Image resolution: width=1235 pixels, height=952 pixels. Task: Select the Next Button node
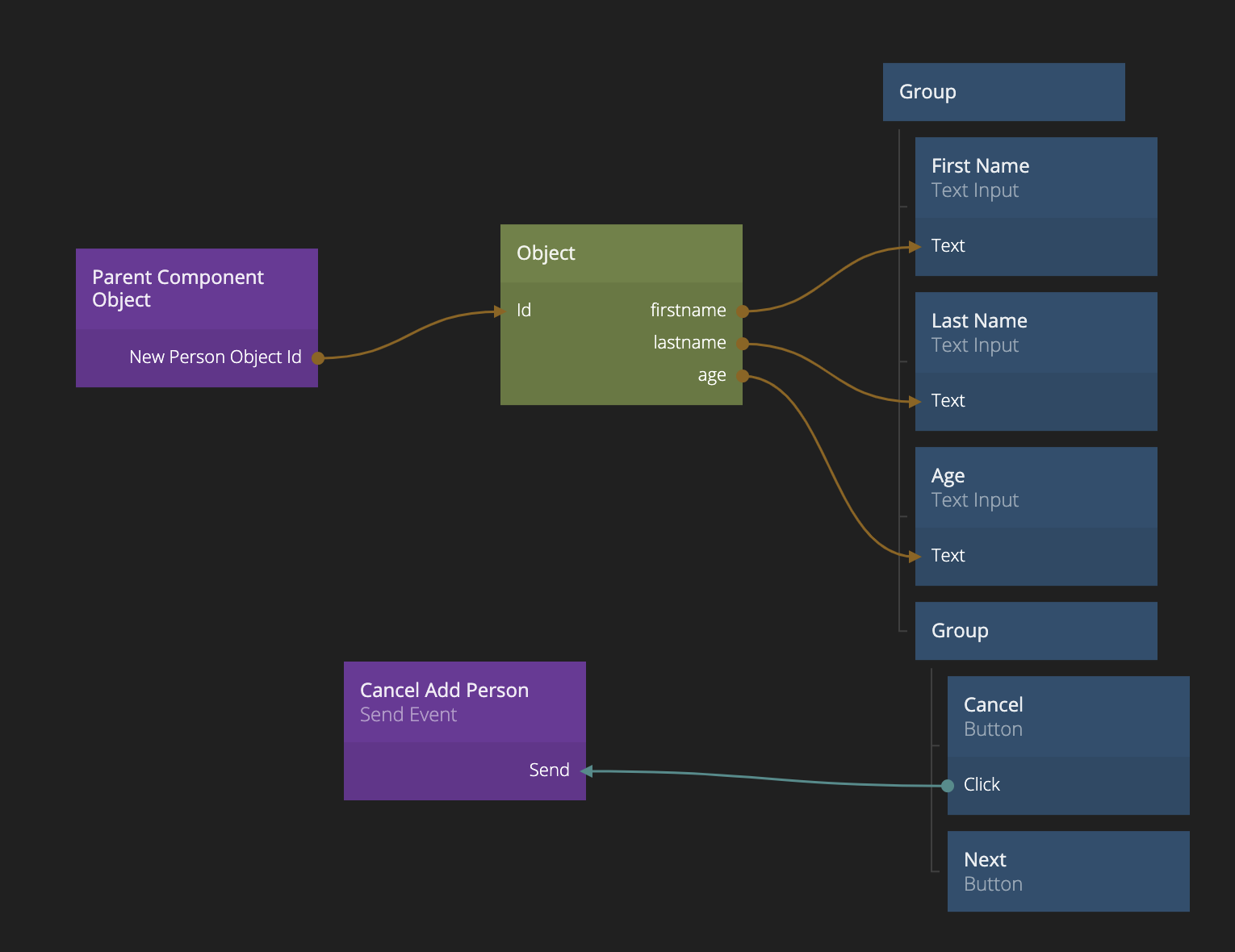tap(1068, 871)
